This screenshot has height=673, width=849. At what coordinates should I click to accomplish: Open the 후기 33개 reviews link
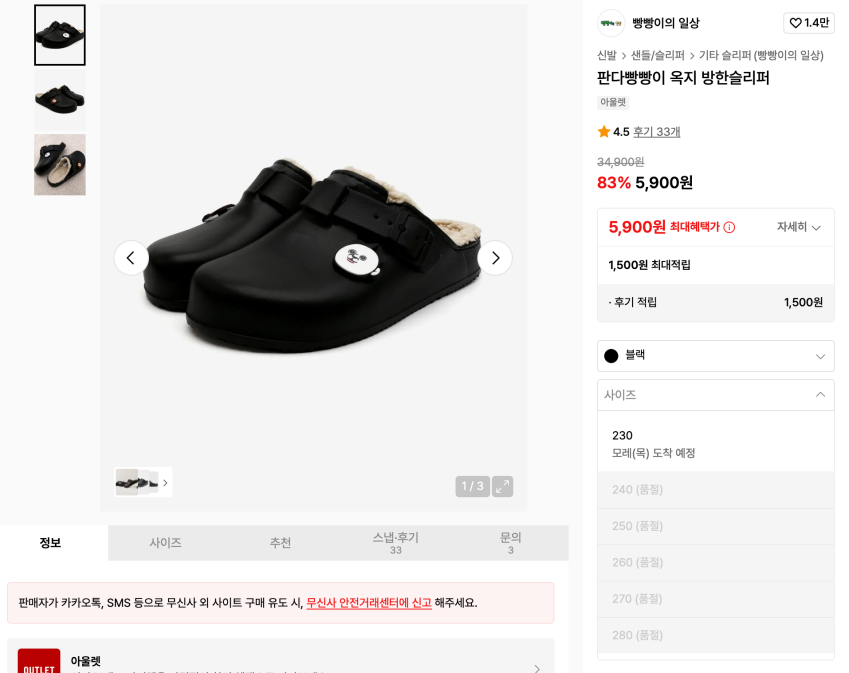click(x=656, y=132)
